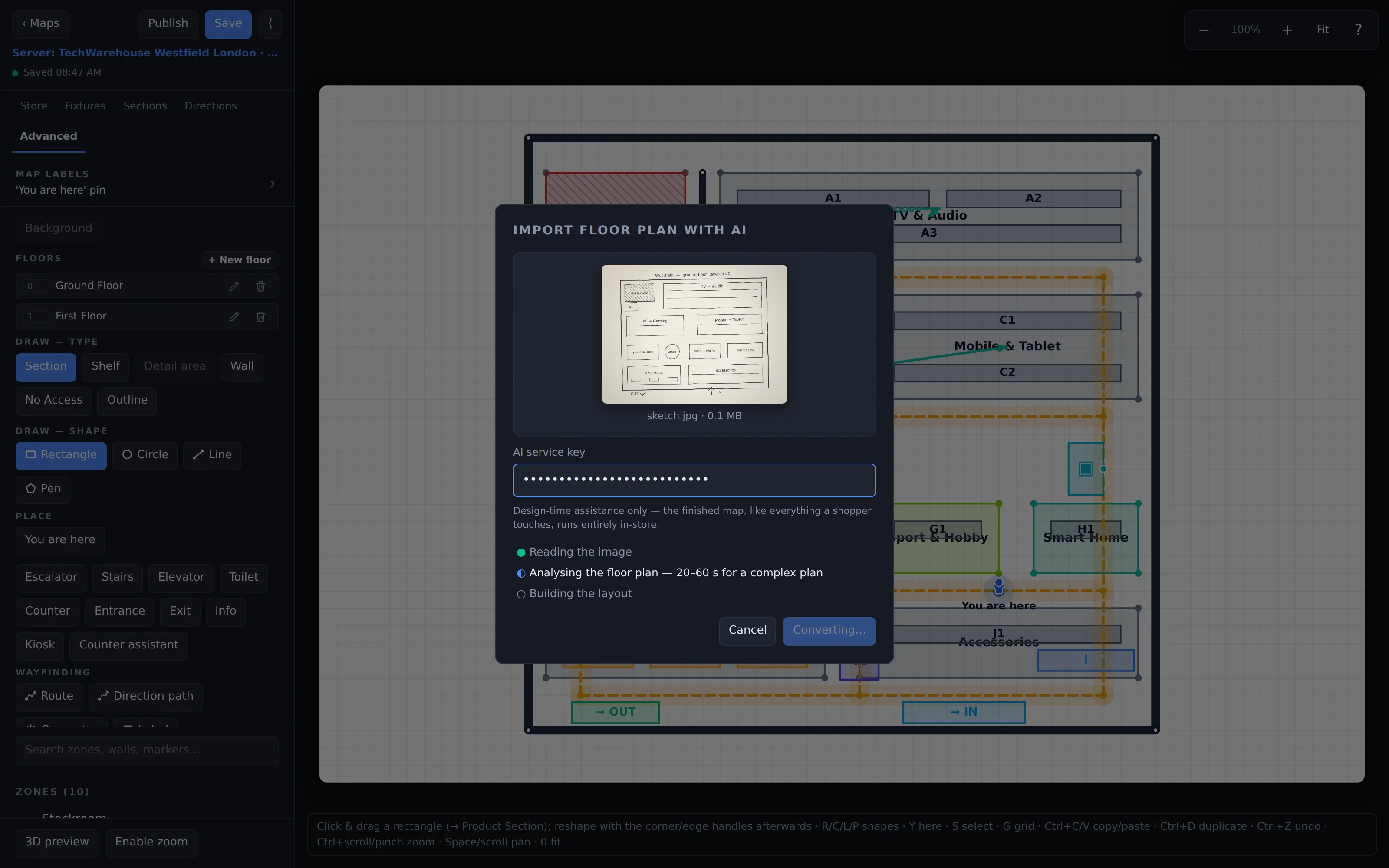Choose Shelf draw type
Image resolution: width=1389 pixels, height=868 pixels.
pos(105,367)
